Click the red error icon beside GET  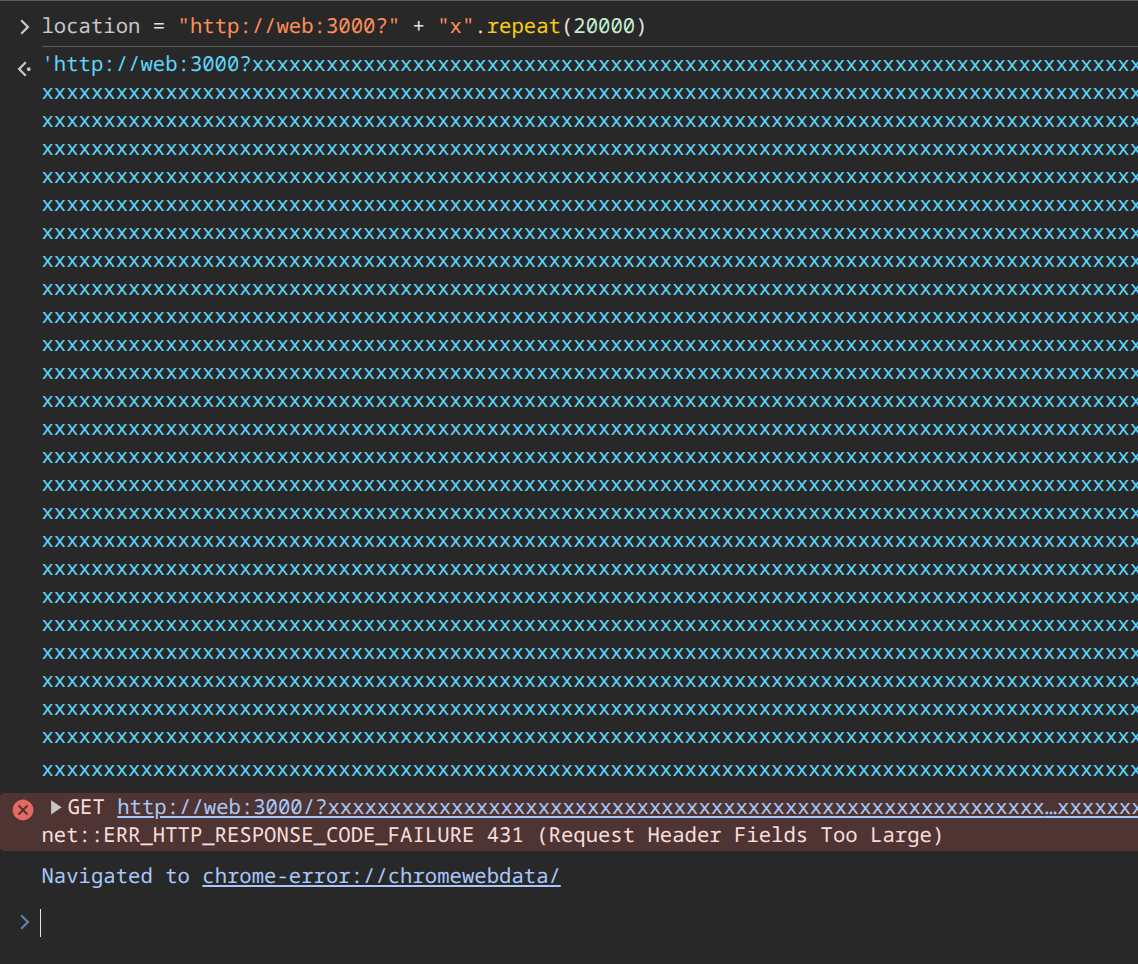click(x=23, y=809)
